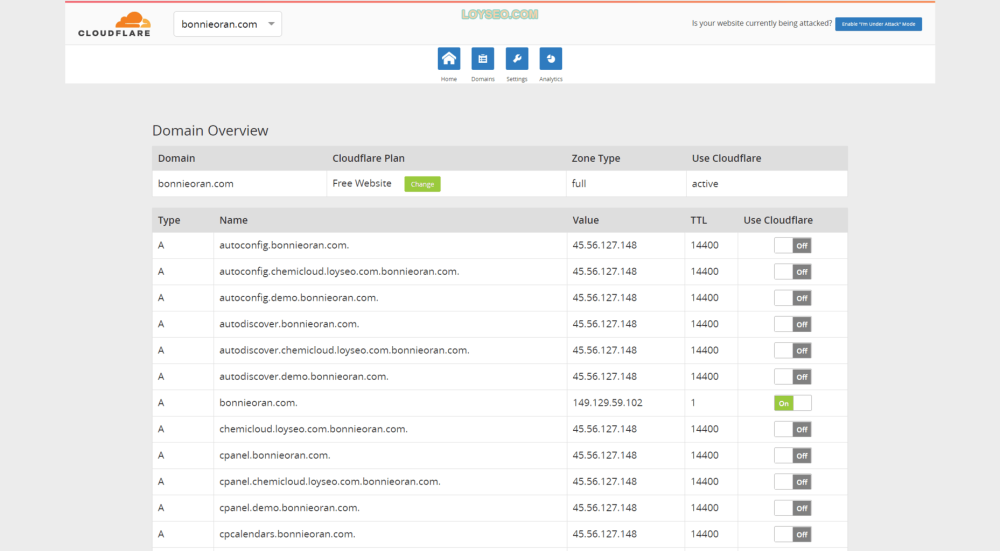This screenshot has width=1000, height=551.
Task: Click the Domains label under the icon
Action: pyautogui.click(x=483, y=79)
